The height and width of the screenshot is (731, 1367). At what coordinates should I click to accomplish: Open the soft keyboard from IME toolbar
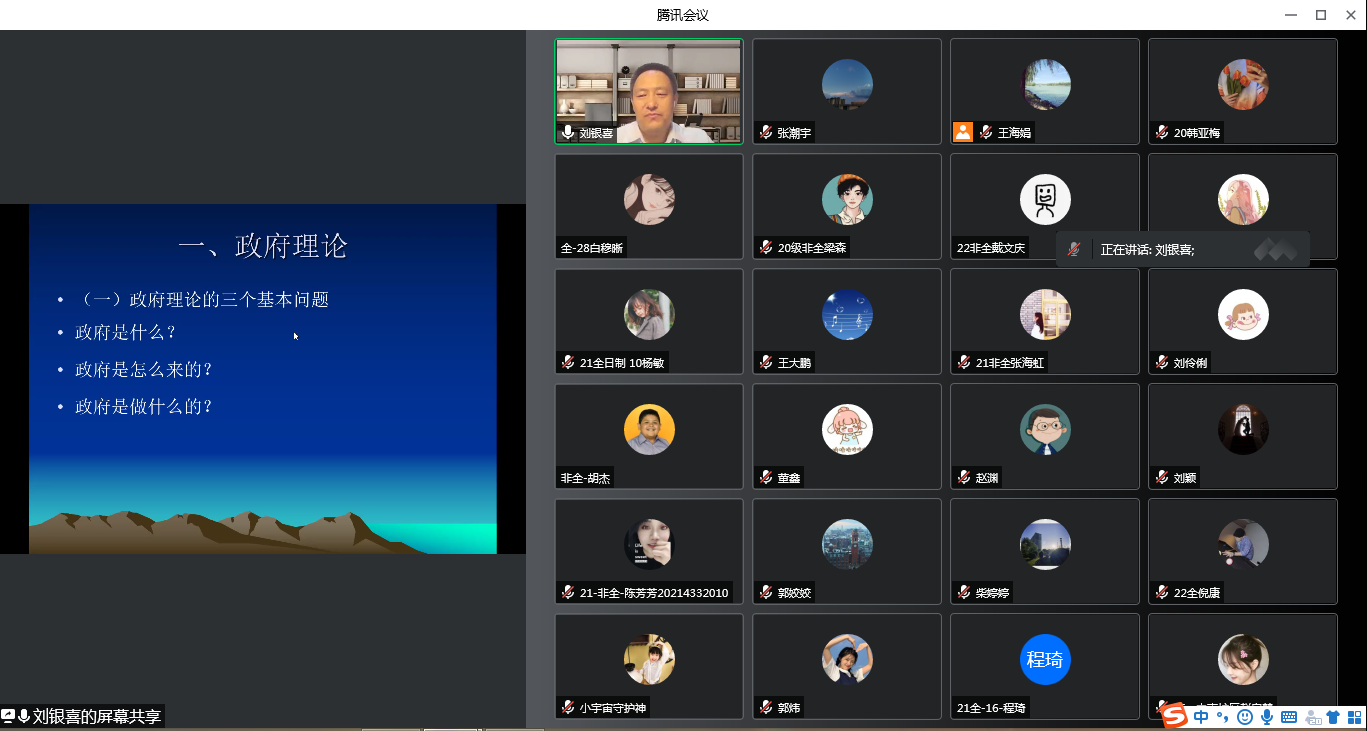tap(1288, 717)
